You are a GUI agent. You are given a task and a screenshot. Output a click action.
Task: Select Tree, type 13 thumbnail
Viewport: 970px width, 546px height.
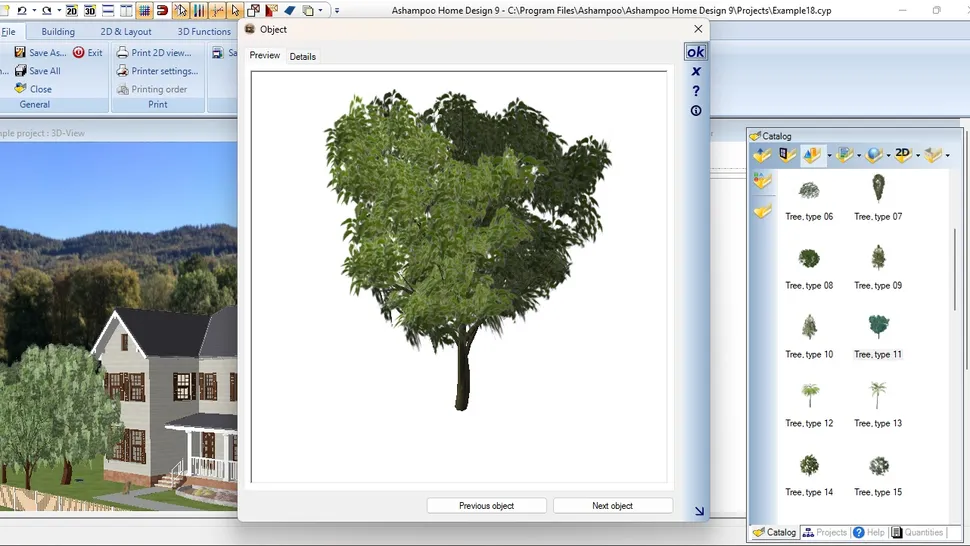[x=878, y=396]
